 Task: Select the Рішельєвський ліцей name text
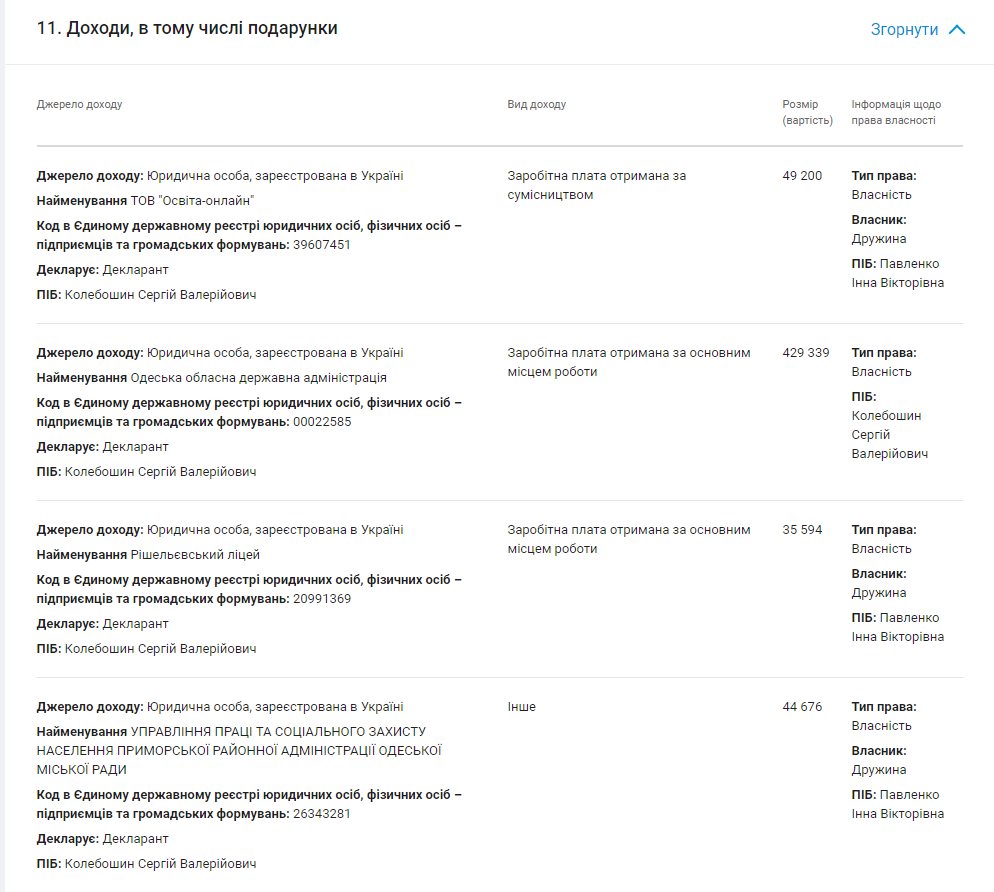tap(195, 555)
